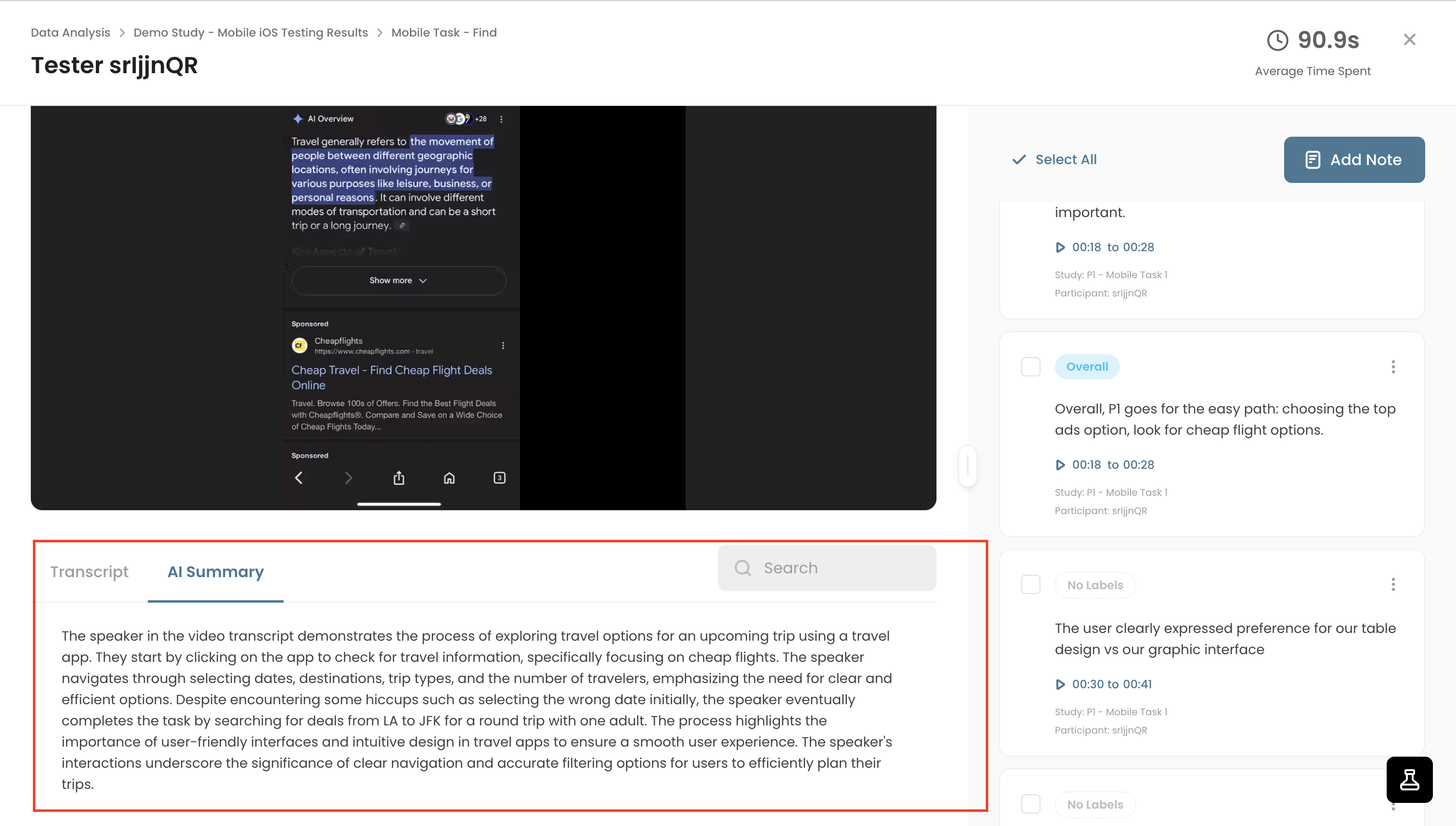The width and height of the screenshot is (1456, 826).
Task: Open Demo Study - Mobile iOS Testing Results breadcrumb
Action: [250, 32]
